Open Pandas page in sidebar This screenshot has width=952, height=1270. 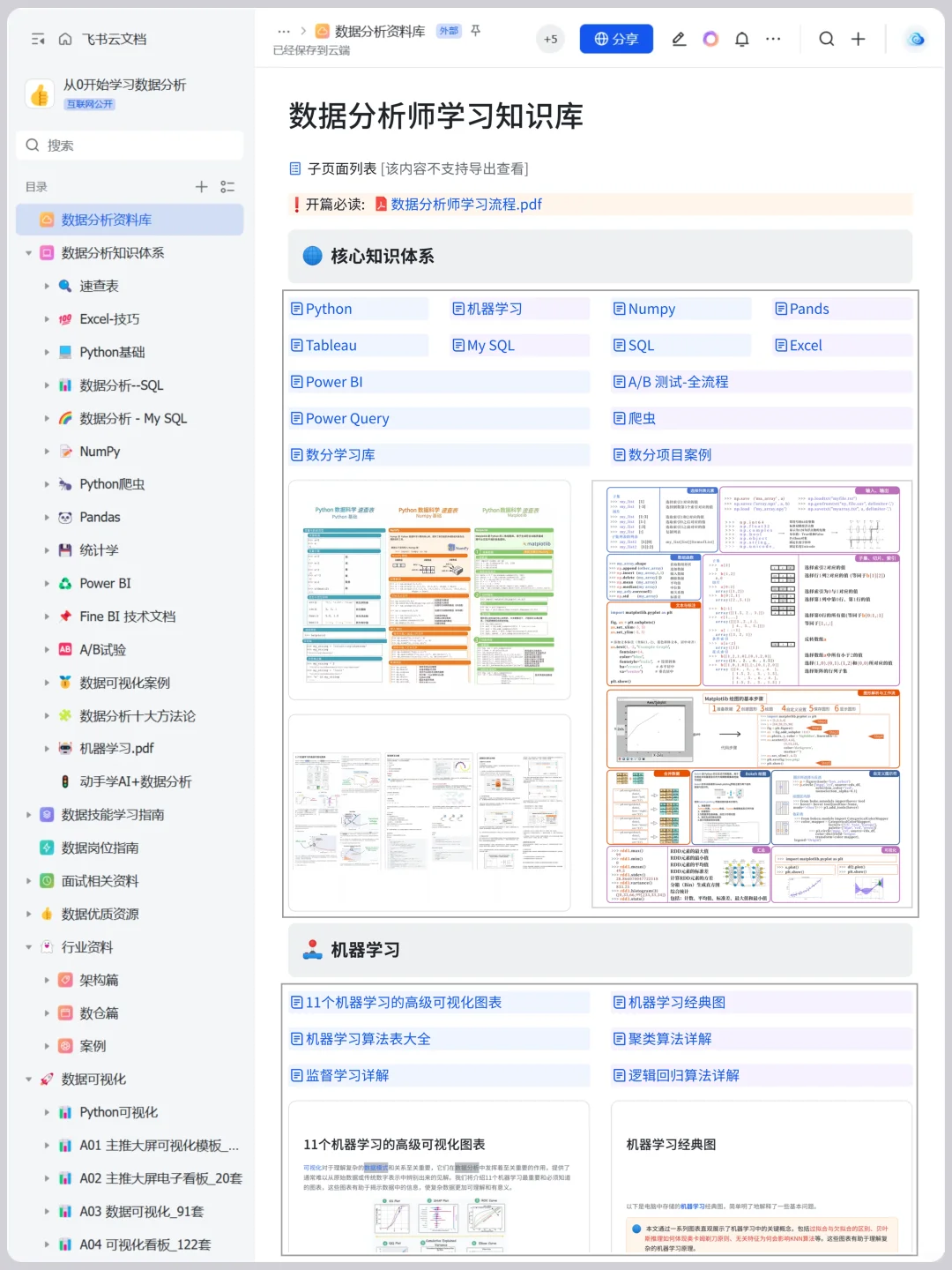100,518
